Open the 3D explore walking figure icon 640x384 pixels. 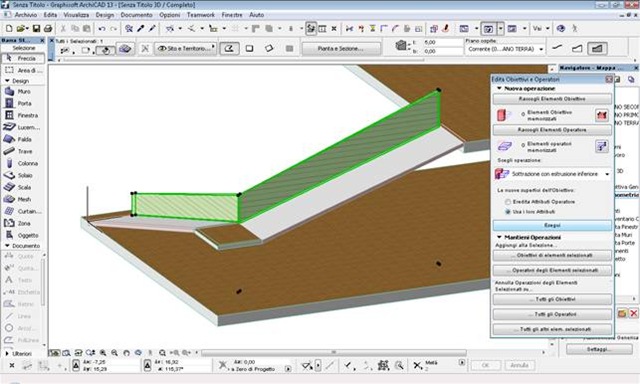coord(575,29)
